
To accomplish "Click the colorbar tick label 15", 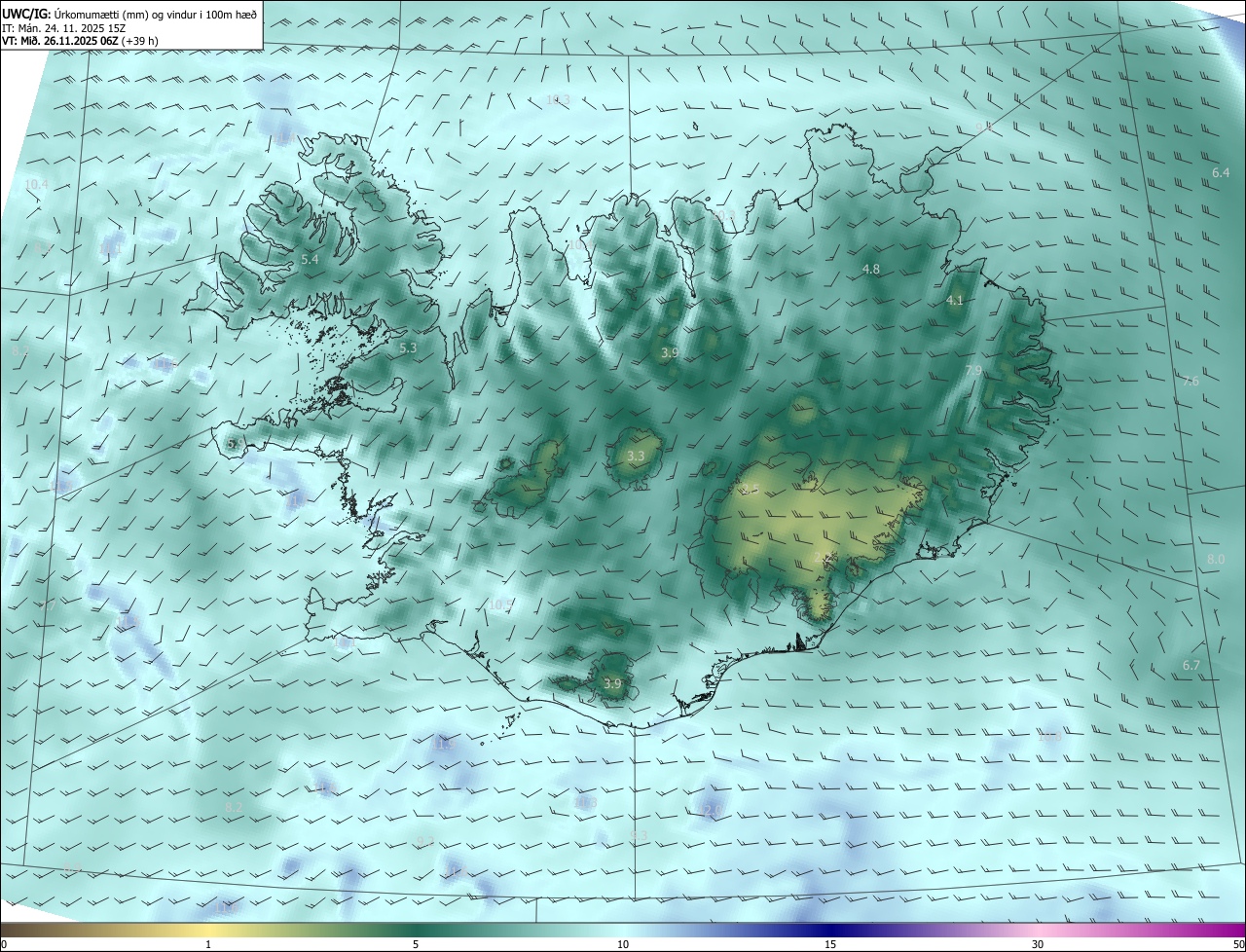I will [x=830, y=944].
